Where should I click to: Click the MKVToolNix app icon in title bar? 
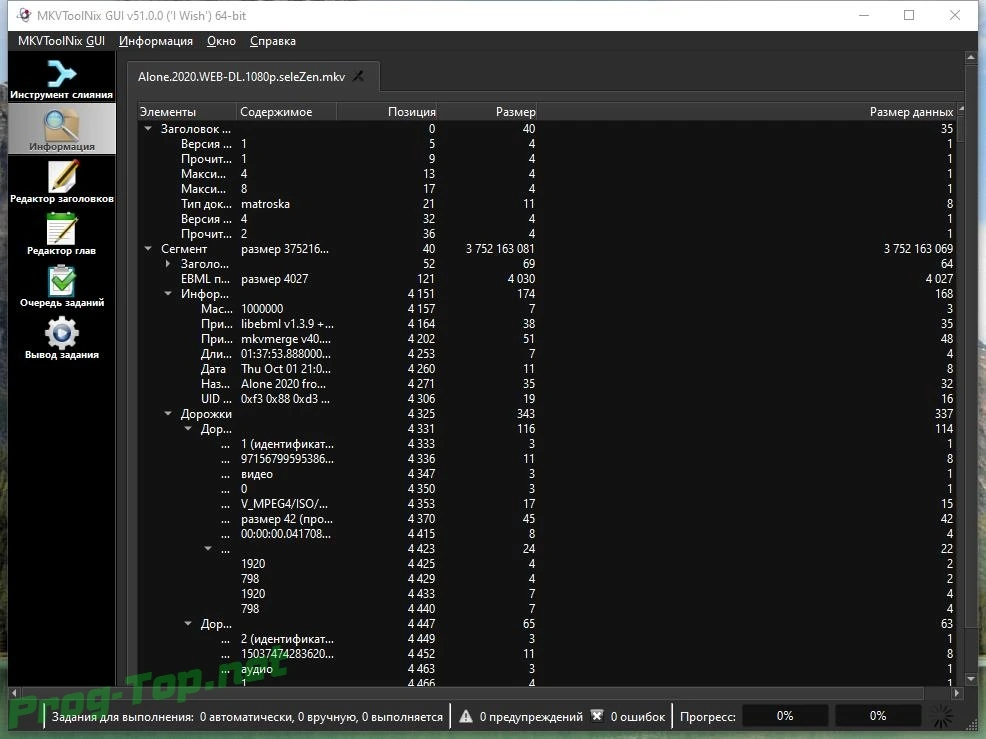pos(24,15)
